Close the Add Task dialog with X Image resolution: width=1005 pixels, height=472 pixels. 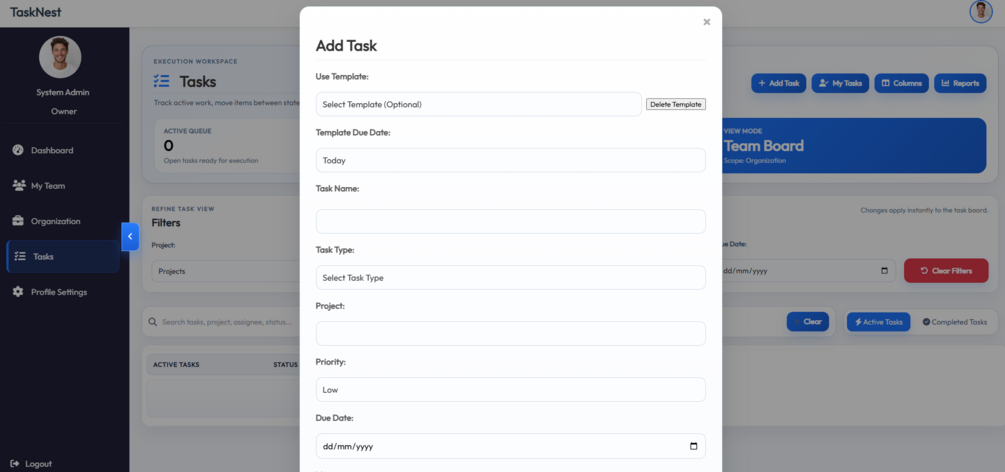tap(706, 22)
